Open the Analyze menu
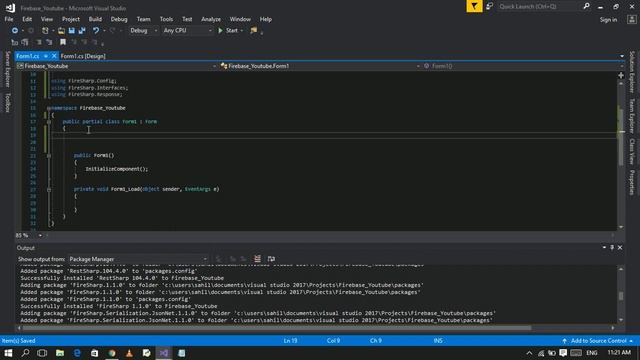The image size is (640, 360). click(x=211, y=19)
